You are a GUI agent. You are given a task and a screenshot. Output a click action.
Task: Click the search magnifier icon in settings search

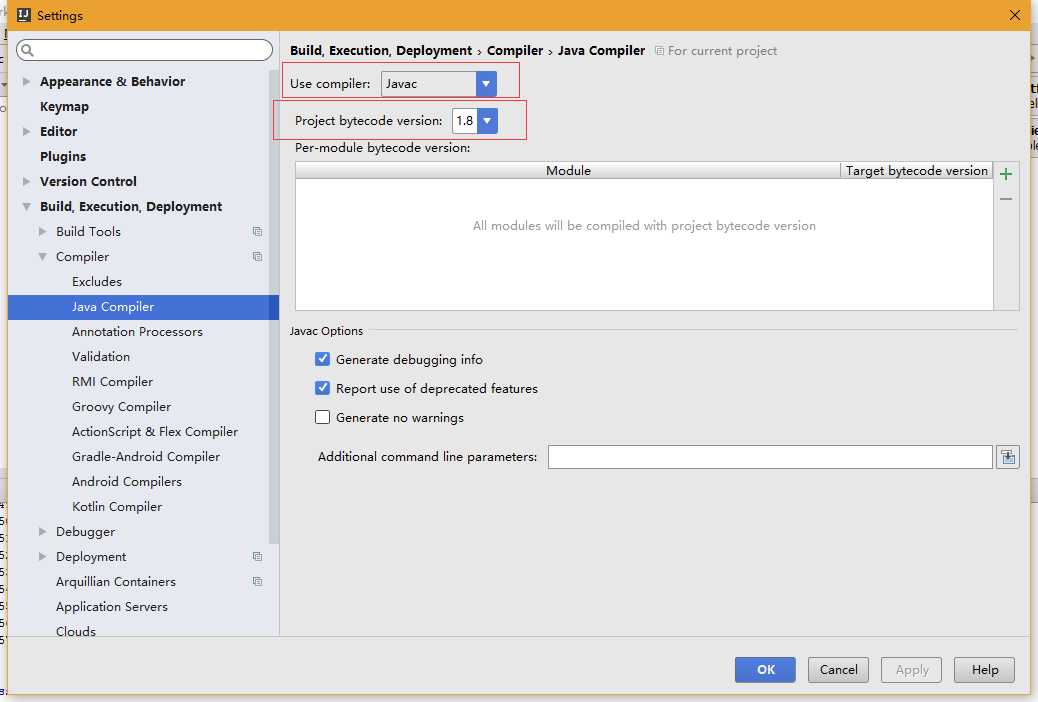(x=27, y=50)
